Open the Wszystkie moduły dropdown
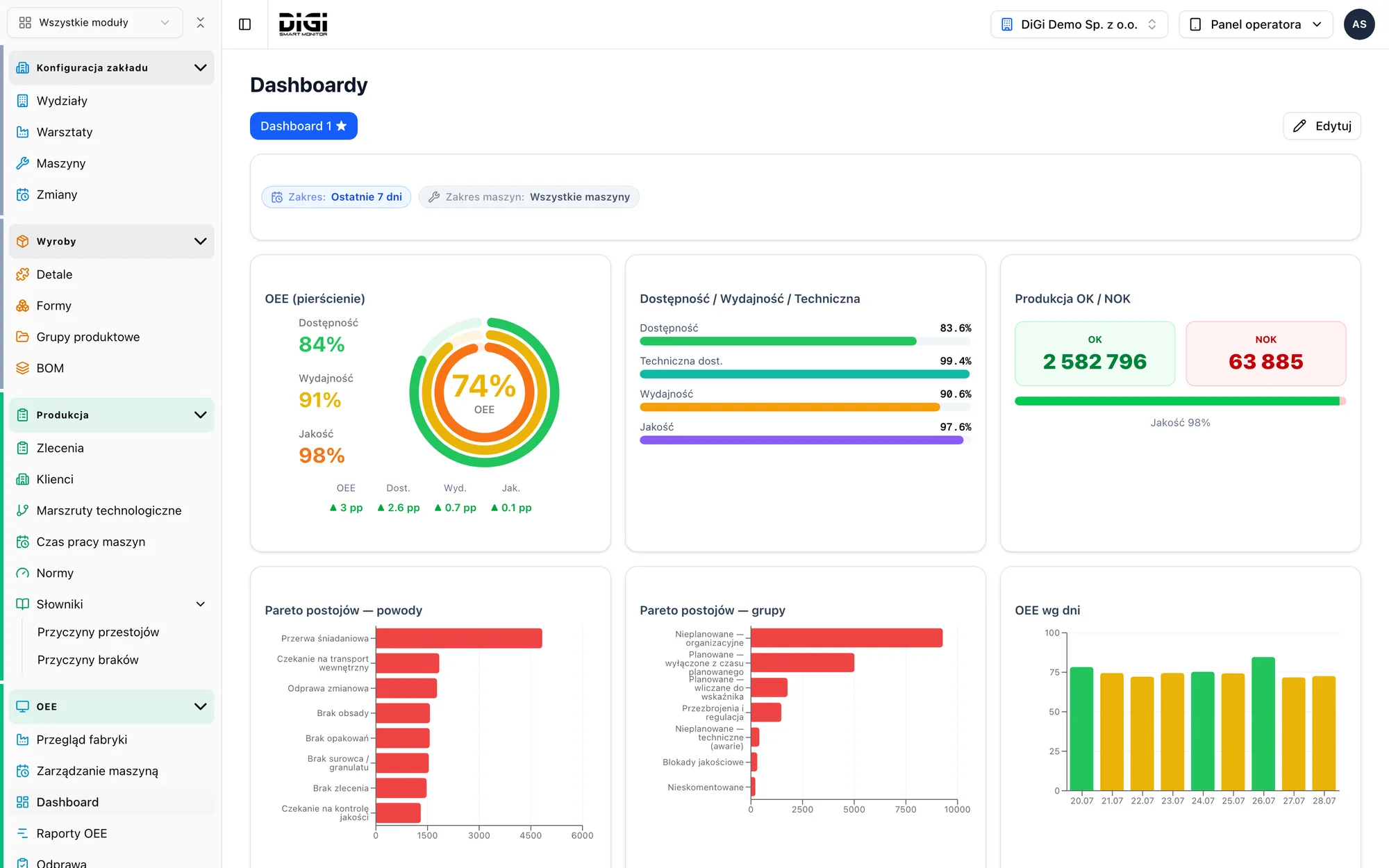1389x868 pixels. coord(95,23)
